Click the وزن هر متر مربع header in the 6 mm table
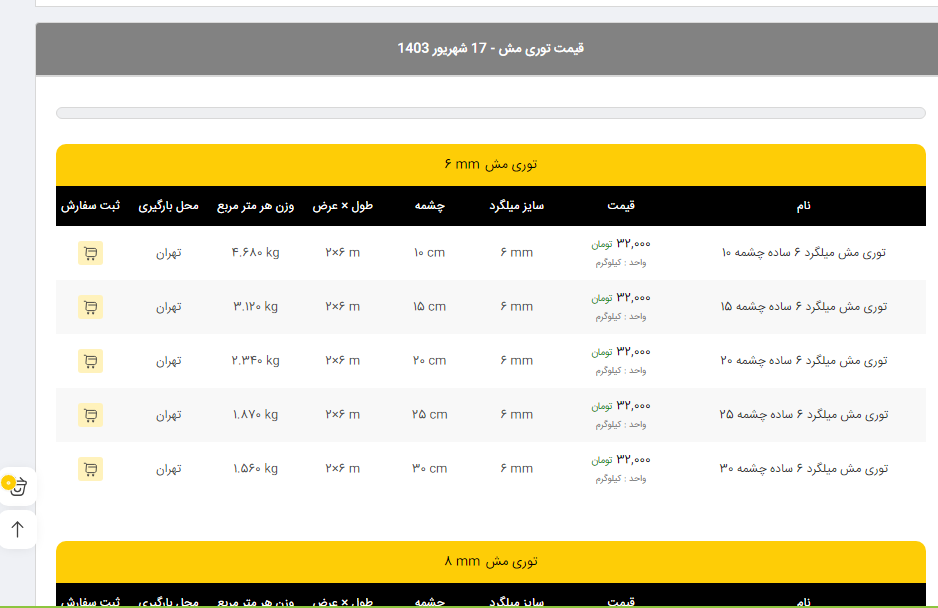The width and height of the screenshot is (938, 608). point(256,206)
